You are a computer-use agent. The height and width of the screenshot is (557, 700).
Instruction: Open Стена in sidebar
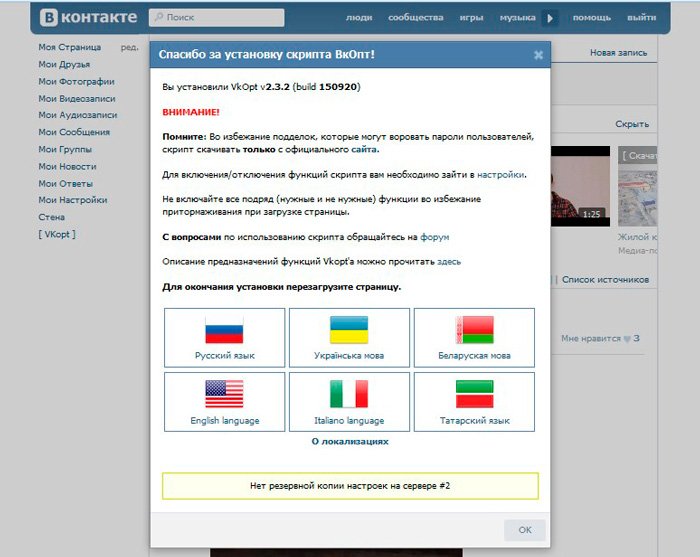click(x=51, y=217)
